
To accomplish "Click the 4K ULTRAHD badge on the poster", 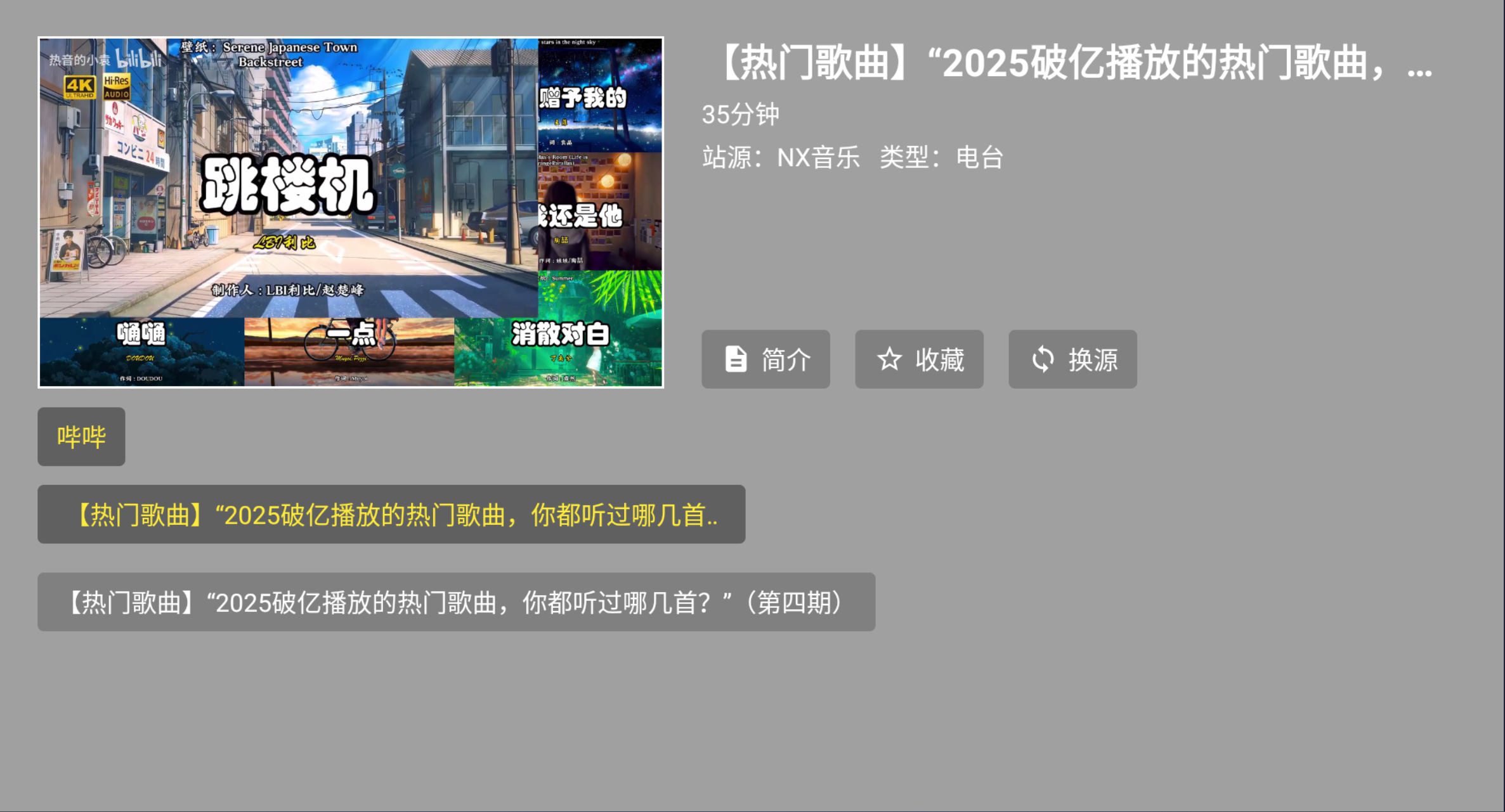I will coord(80,88).
